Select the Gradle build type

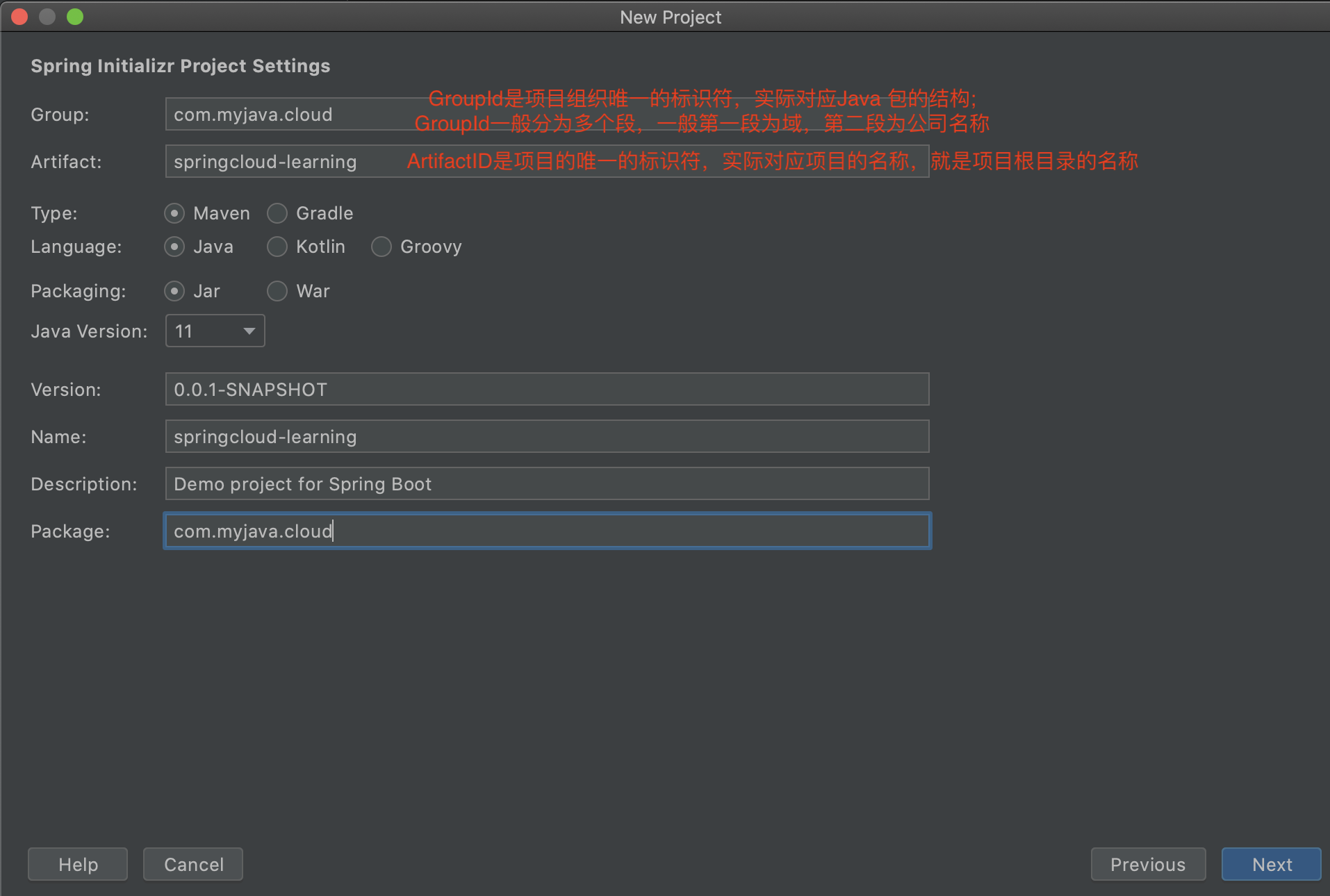pyautogui.click(x=277, y=213)
